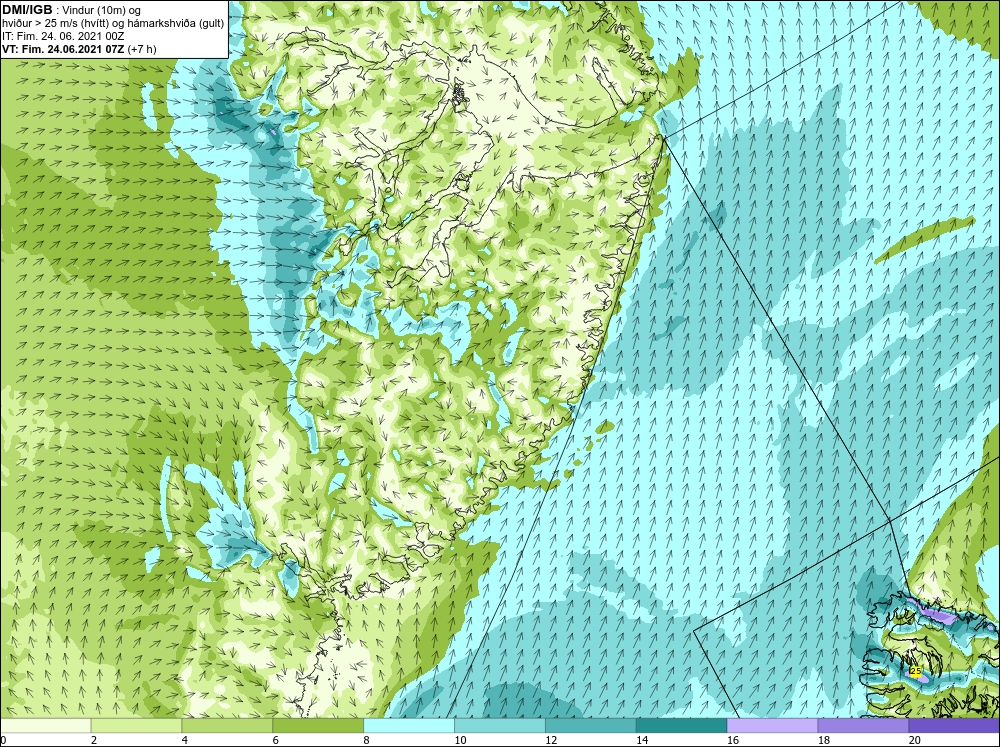Select the 16–18 m/s lavender legend swatch
This screenshot has width=1000, height=747.
pyautogui.click(x=772, y=726)
